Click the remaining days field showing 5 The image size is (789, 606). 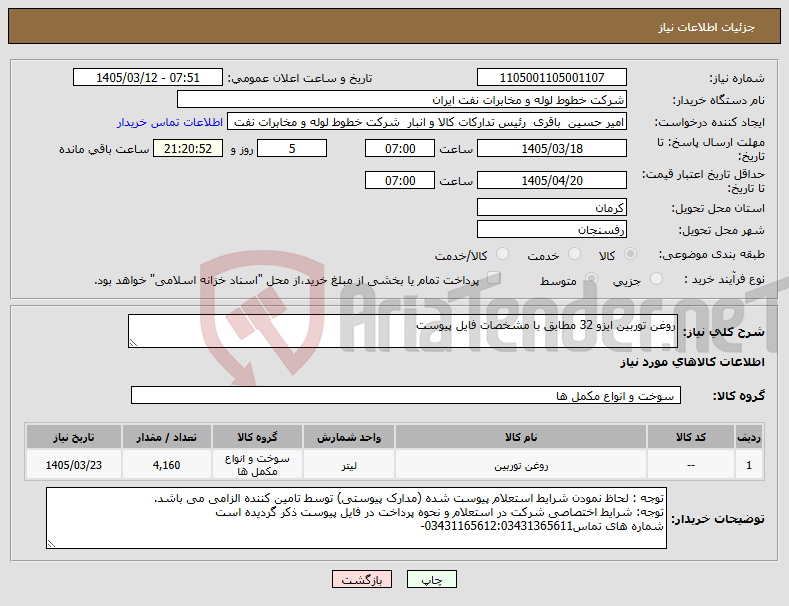point(292,148)
